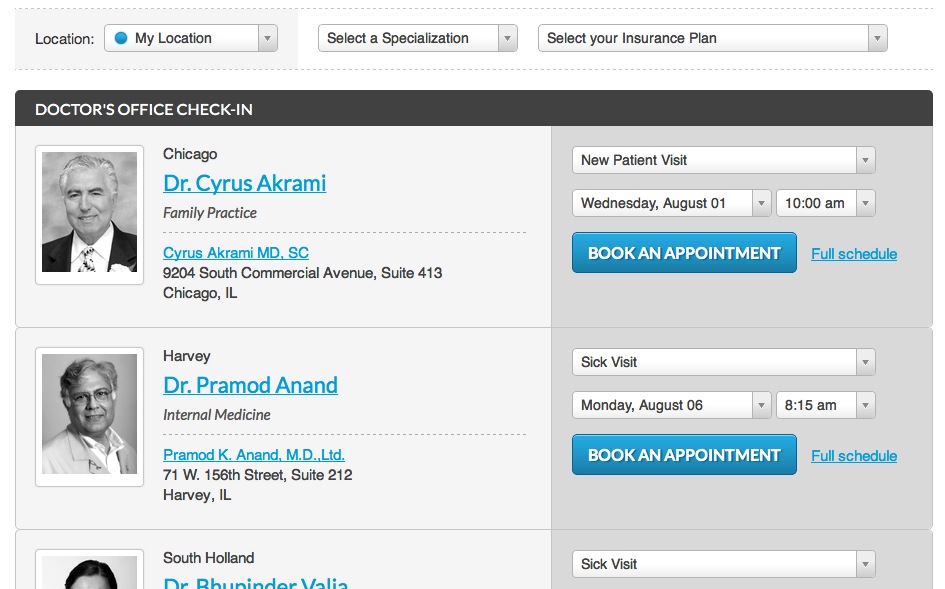945x589 pixels.
Task: Open Cyrus Akrami MD, SC practice link
Action: coord(236,253)
